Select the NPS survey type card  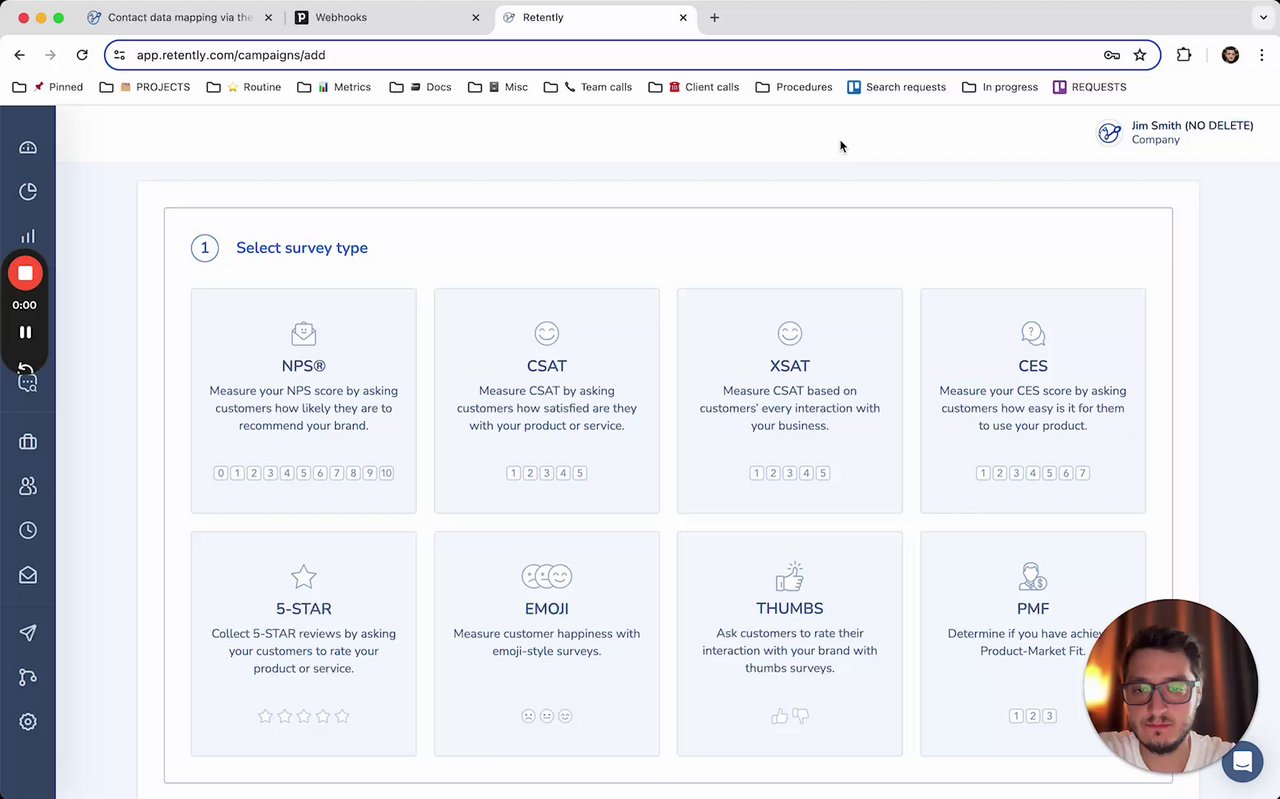point(303,400)
